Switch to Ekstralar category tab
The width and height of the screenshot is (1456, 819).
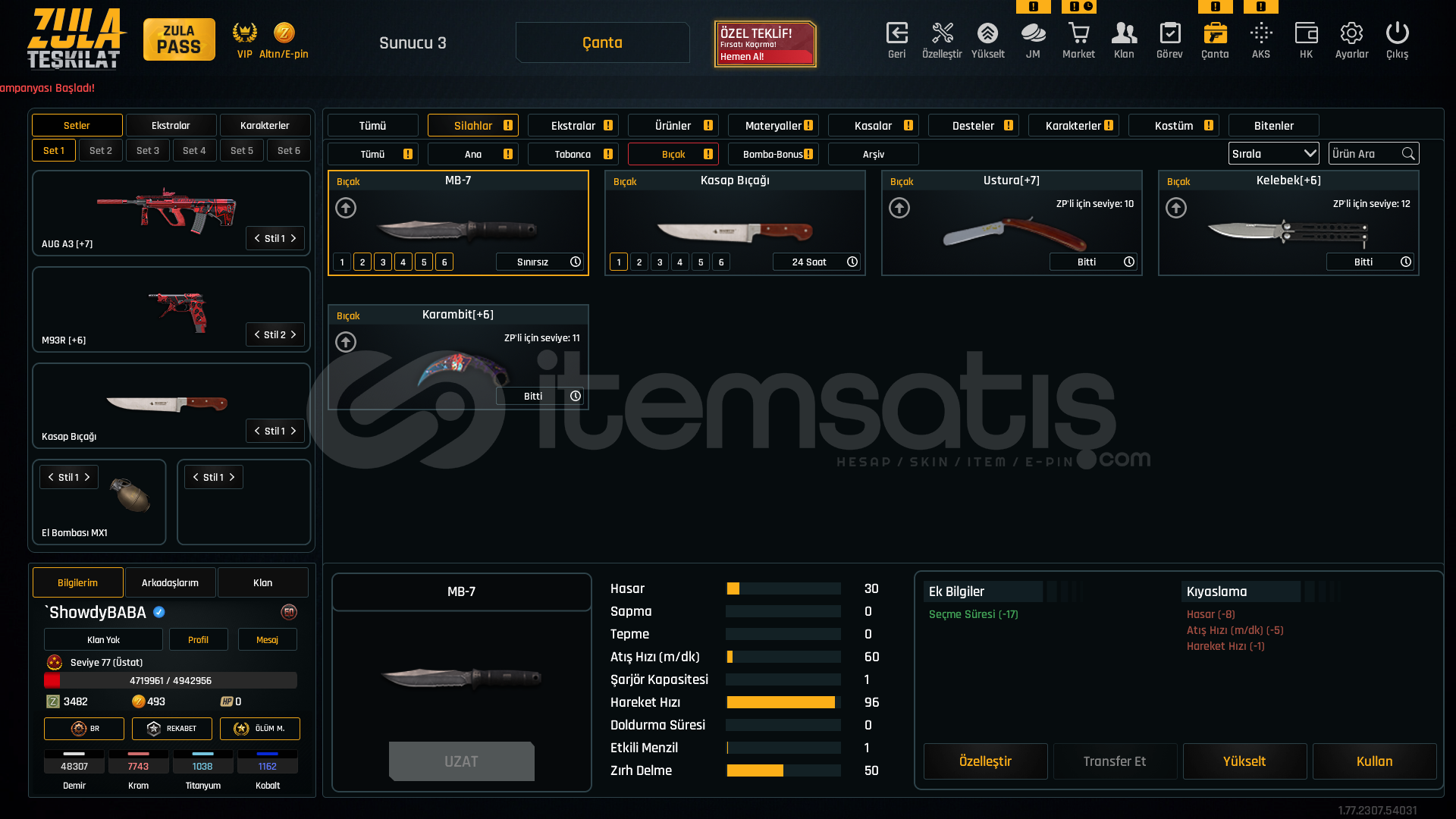tap(573, 125)
